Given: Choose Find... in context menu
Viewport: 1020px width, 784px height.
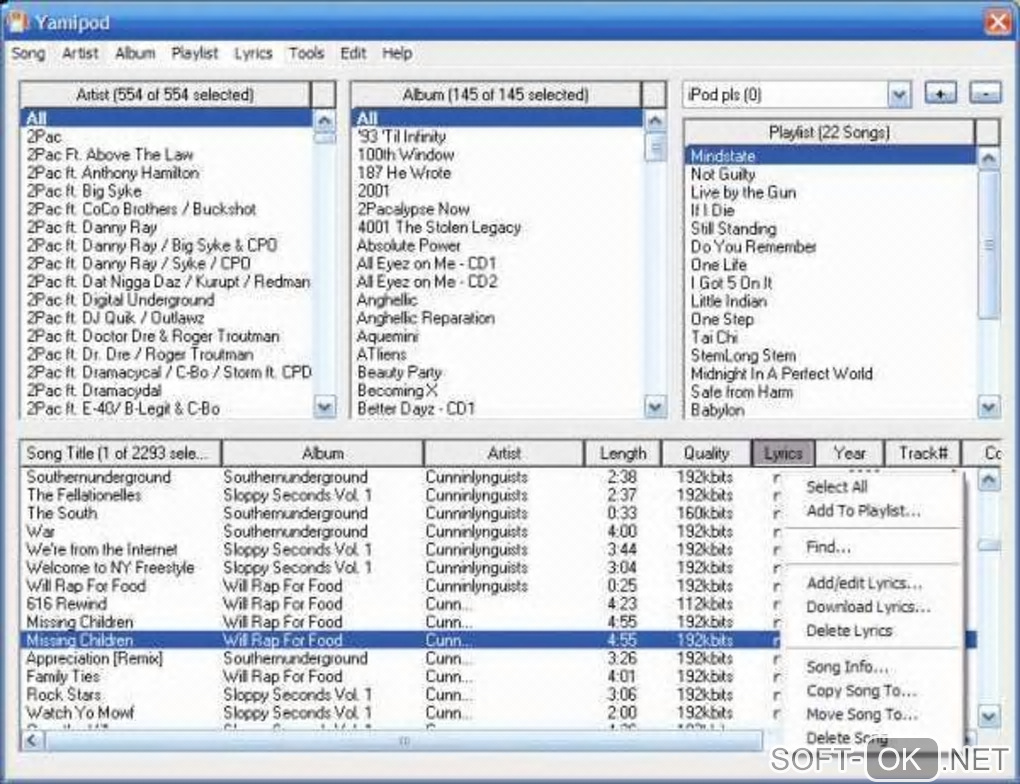Looking at the screenshot, I should 828,547.
